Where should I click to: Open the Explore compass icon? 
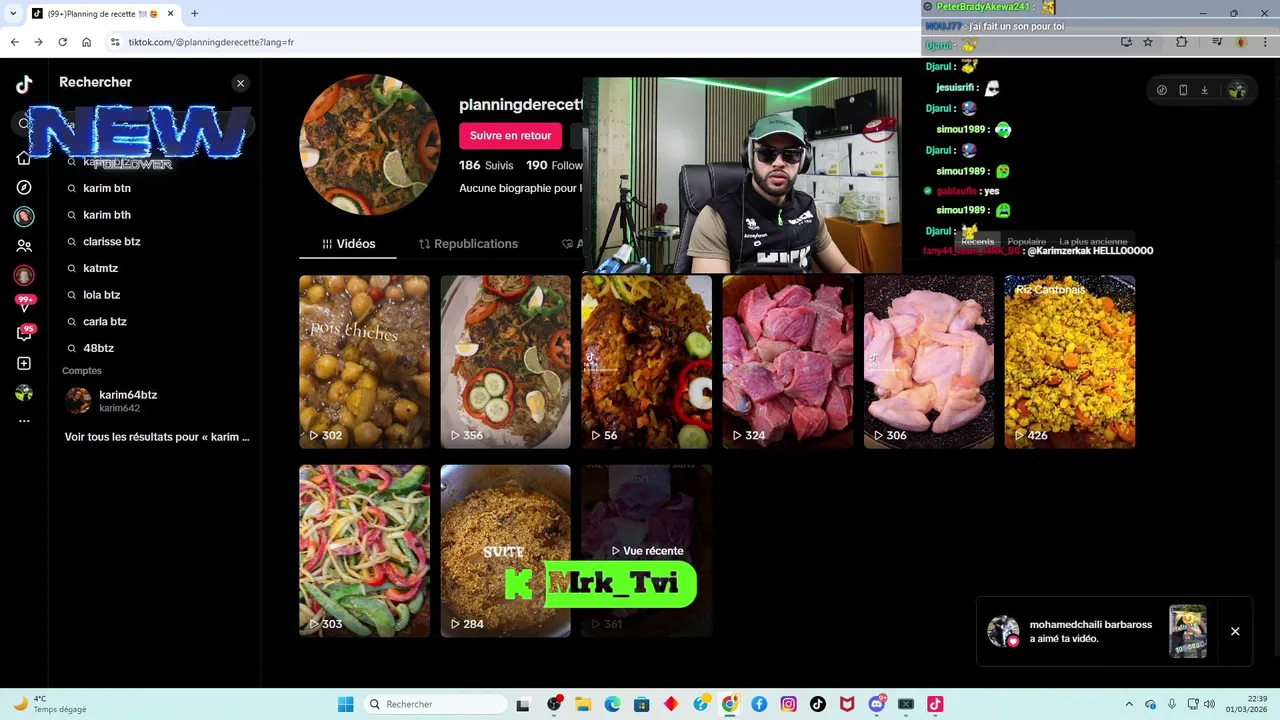click(24, 187)
